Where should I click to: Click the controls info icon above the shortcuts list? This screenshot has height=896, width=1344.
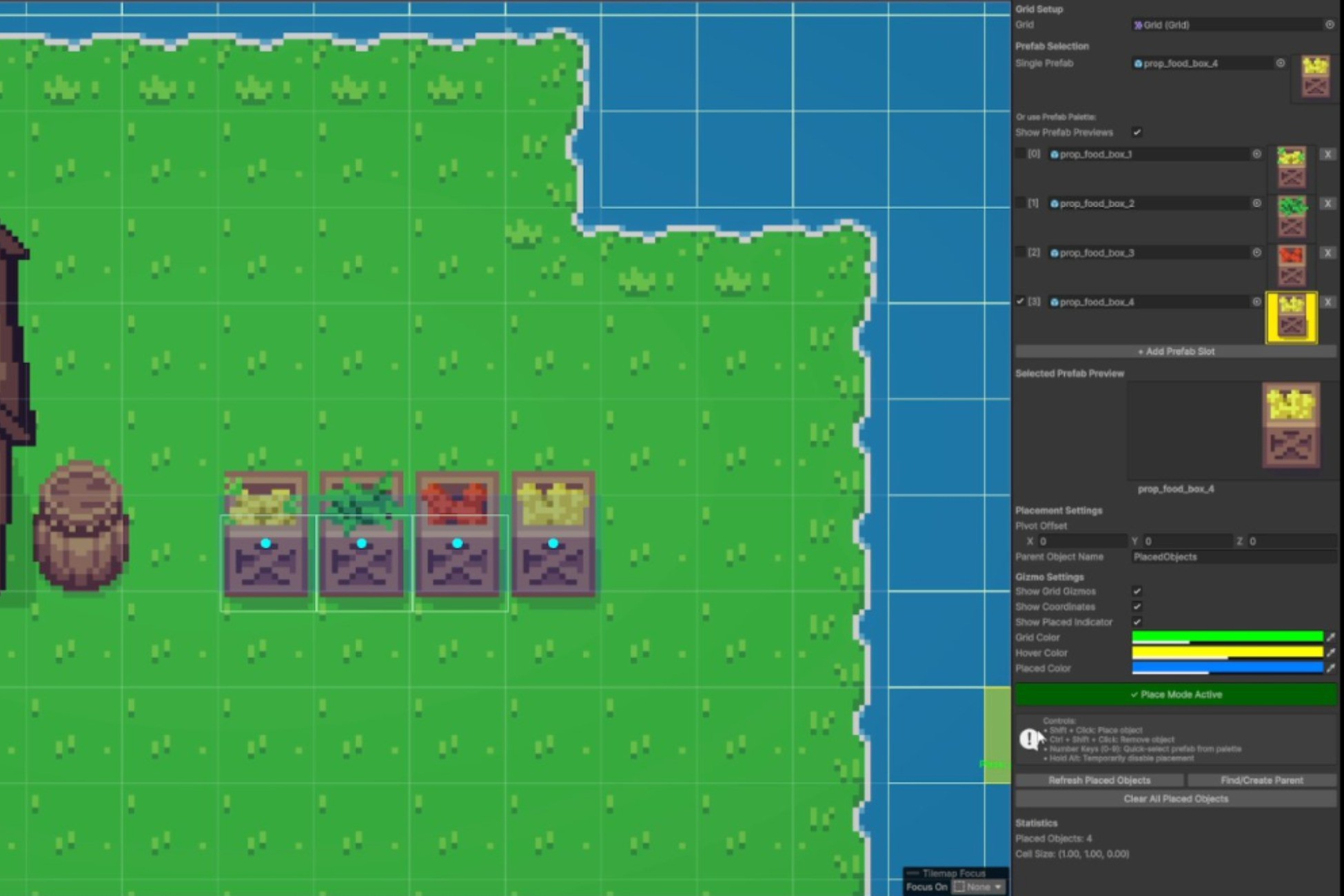tap(1028, 737)
